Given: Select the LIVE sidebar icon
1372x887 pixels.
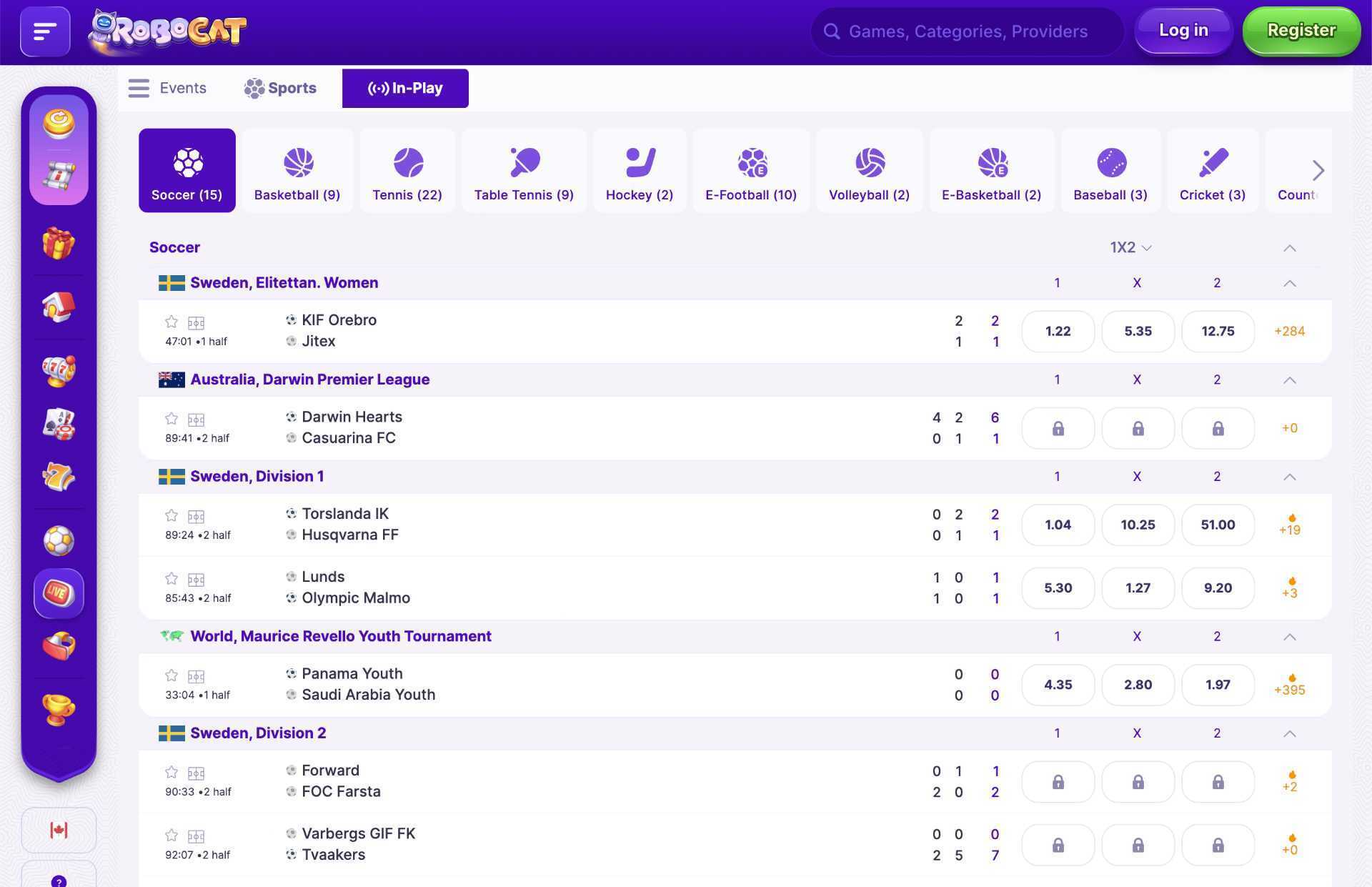Looking at the screenshot, I should [x=59, y=593].
